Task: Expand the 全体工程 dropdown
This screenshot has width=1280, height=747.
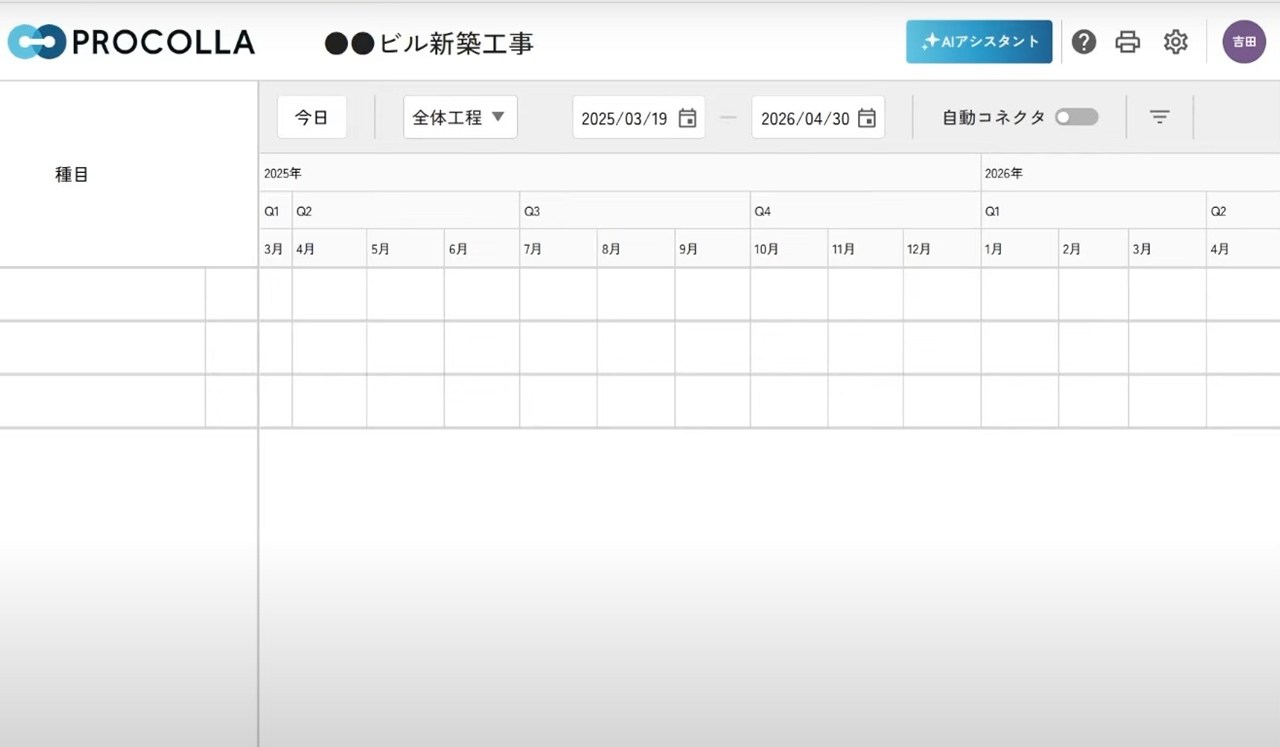Action: click(x=460, y=117)
